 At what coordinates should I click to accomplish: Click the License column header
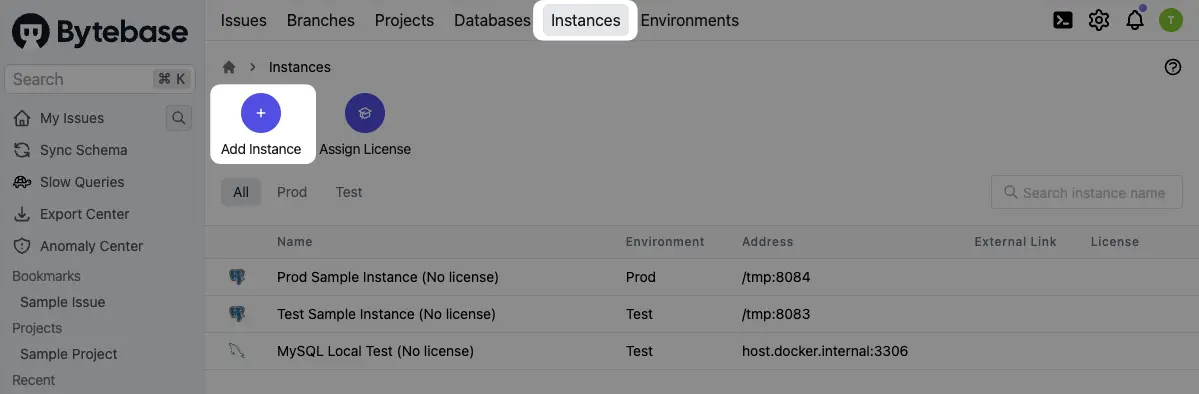pos(1115,242)
